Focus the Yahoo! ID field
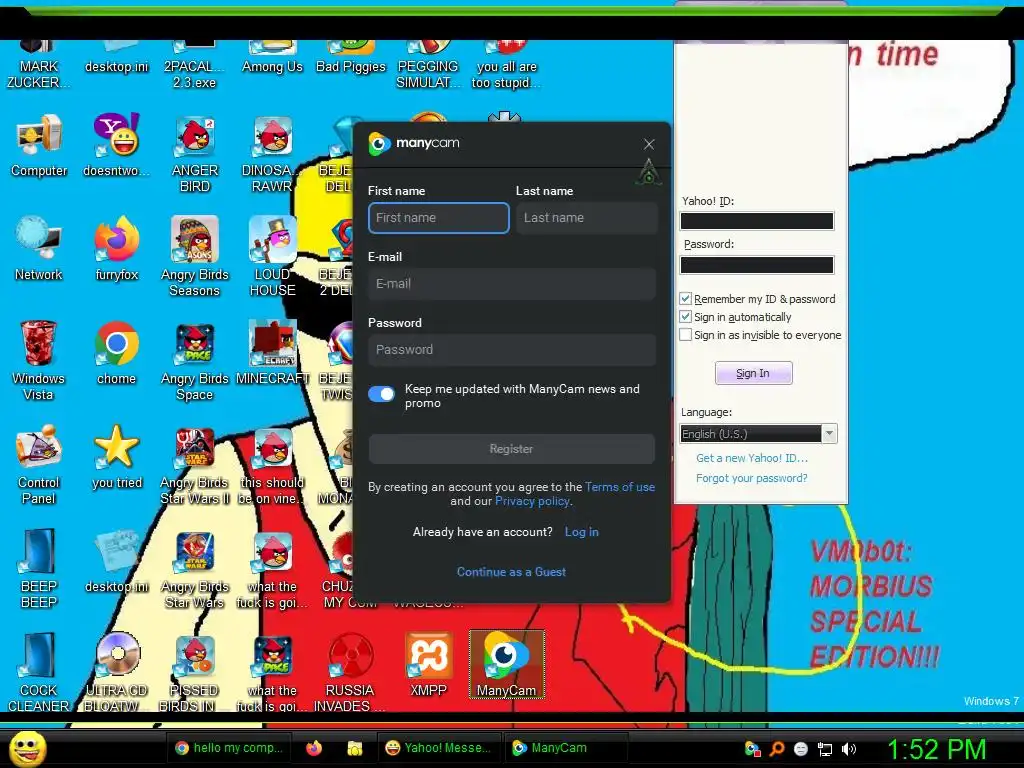 (757, 221)
